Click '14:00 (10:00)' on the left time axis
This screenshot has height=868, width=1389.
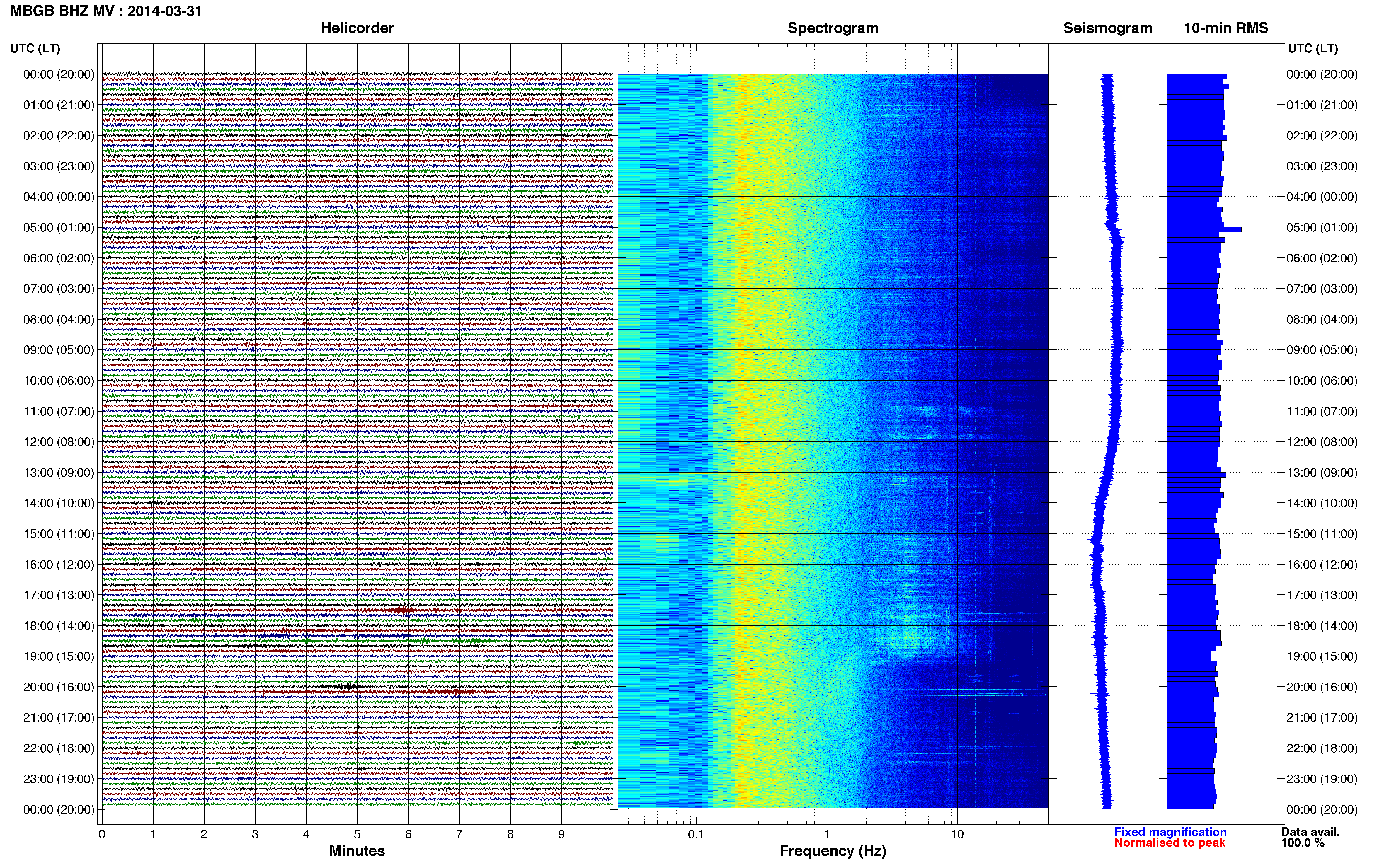pos(59,504)
